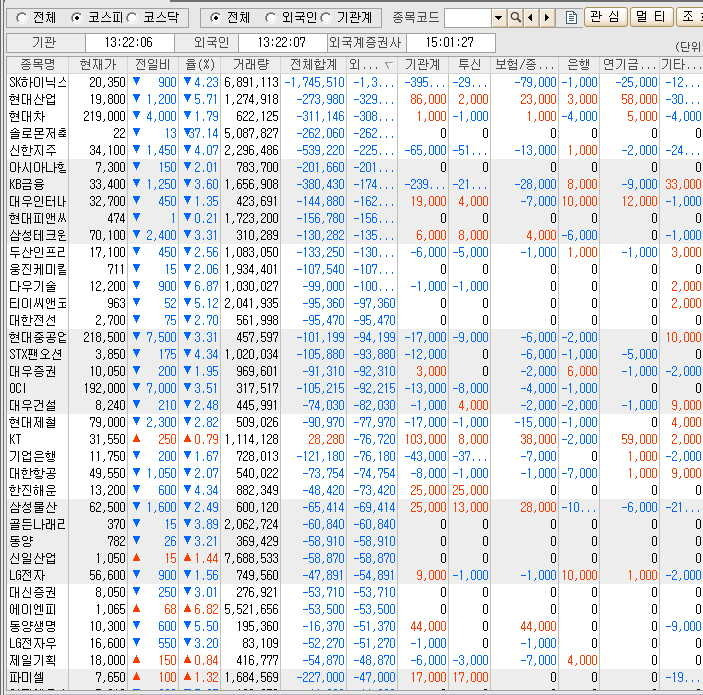
Task: Select the 전체 market radio button
Action: pos(21,17)
